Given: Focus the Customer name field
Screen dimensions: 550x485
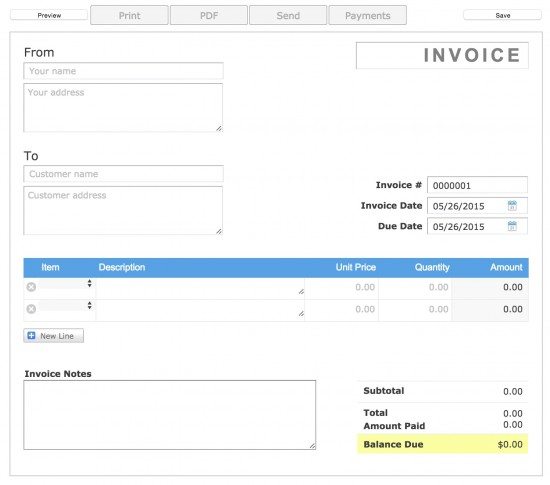Looking at the screenshot, I should coord(123,174).
